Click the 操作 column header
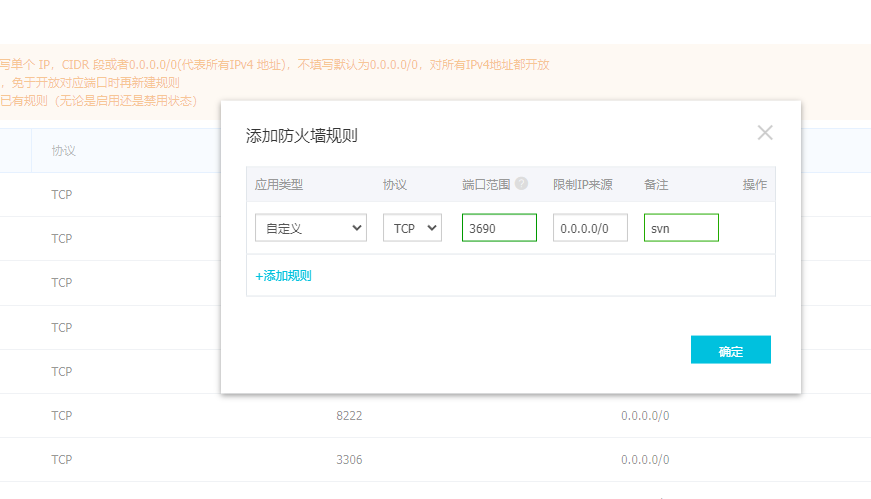Screen dimensions: 871x499 [x=754, y=185]
